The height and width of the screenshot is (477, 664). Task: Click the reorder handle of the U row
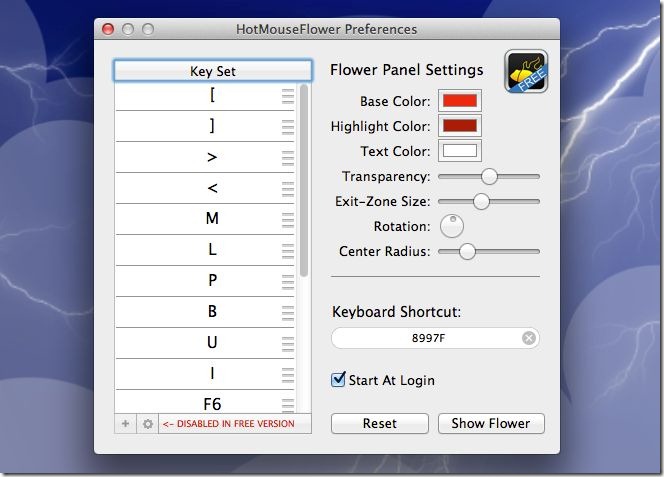(x=288, y=344)
